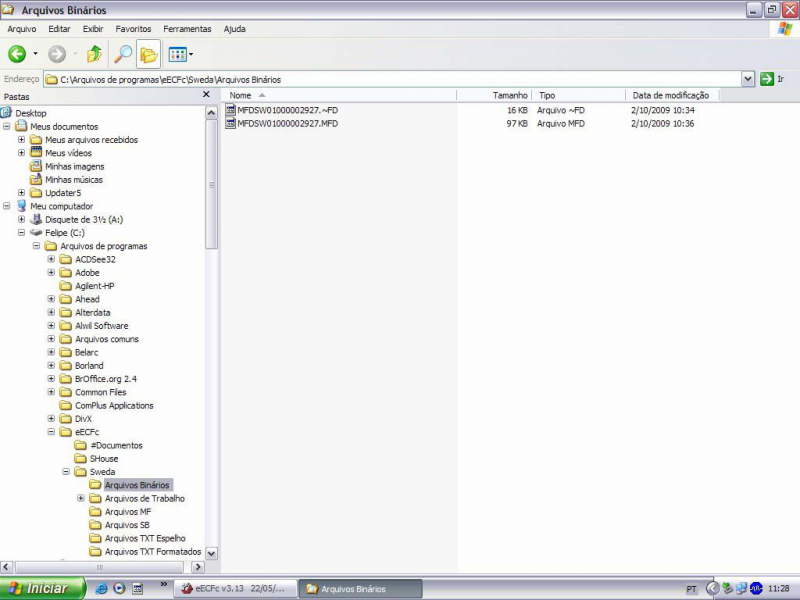This screenshot has height=600, width=800.
Task: Collapse the Sweda folder node
Action: 66,472
